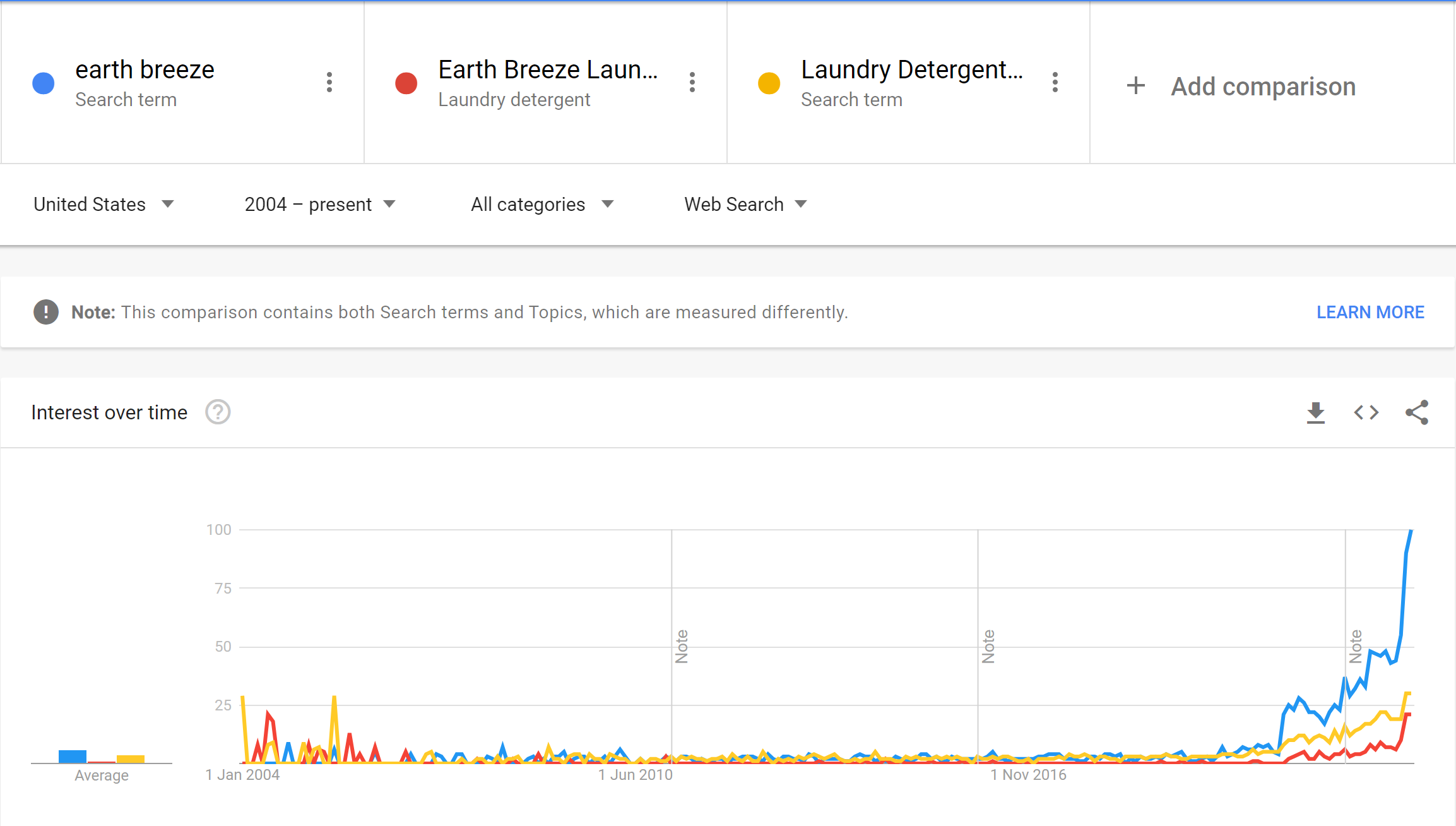Open options menu for earth breeze term

[329, 82]
